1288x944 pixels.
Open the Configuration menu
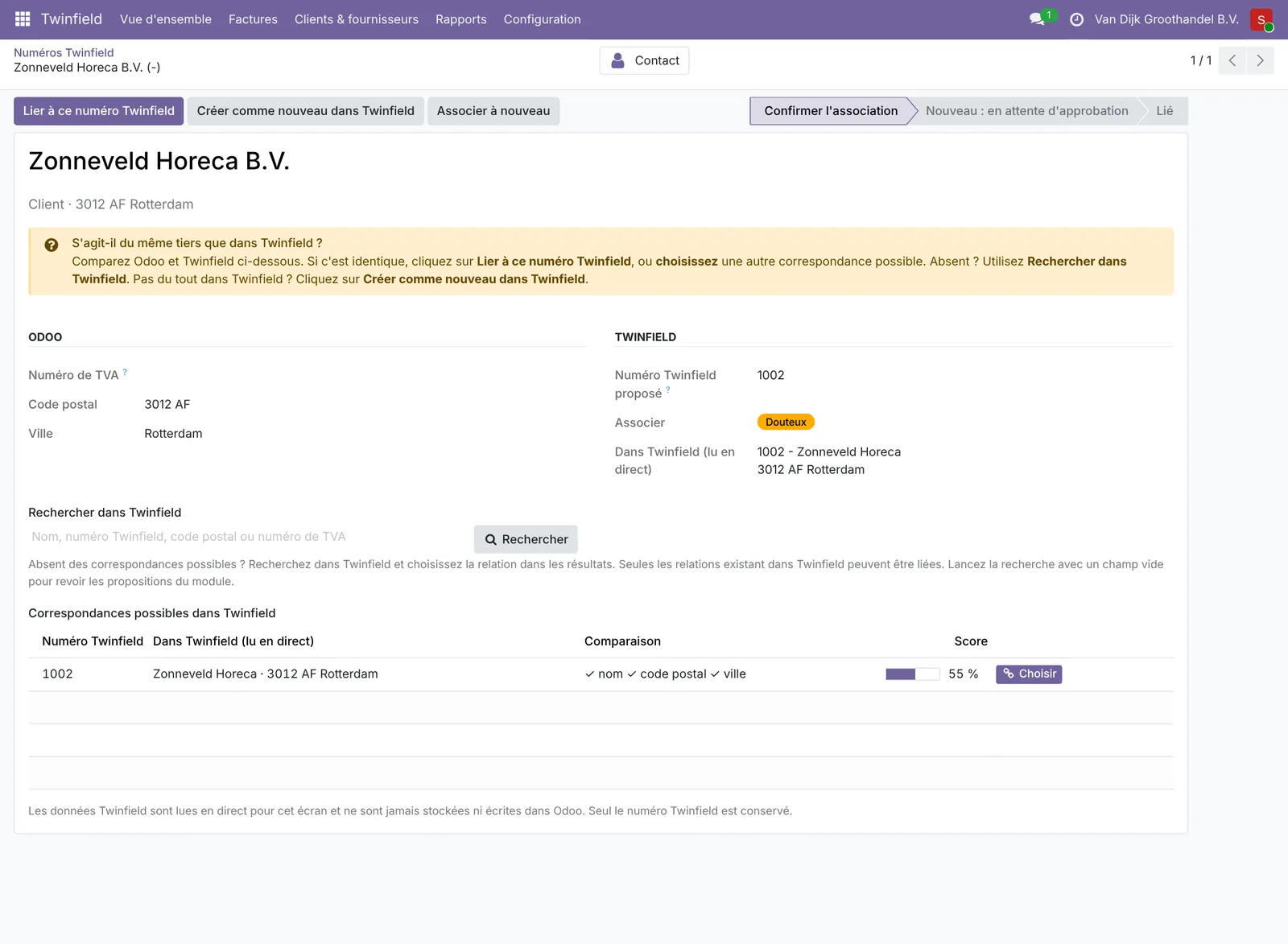pyautogui.click(x=543, y=19)
